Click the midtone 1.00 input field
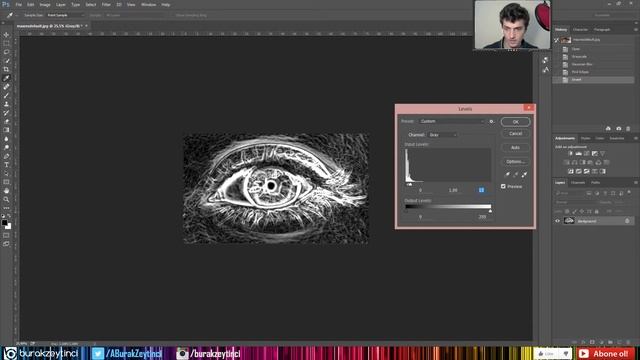Viewport: 640px width, 360px height. coord(453,190)
